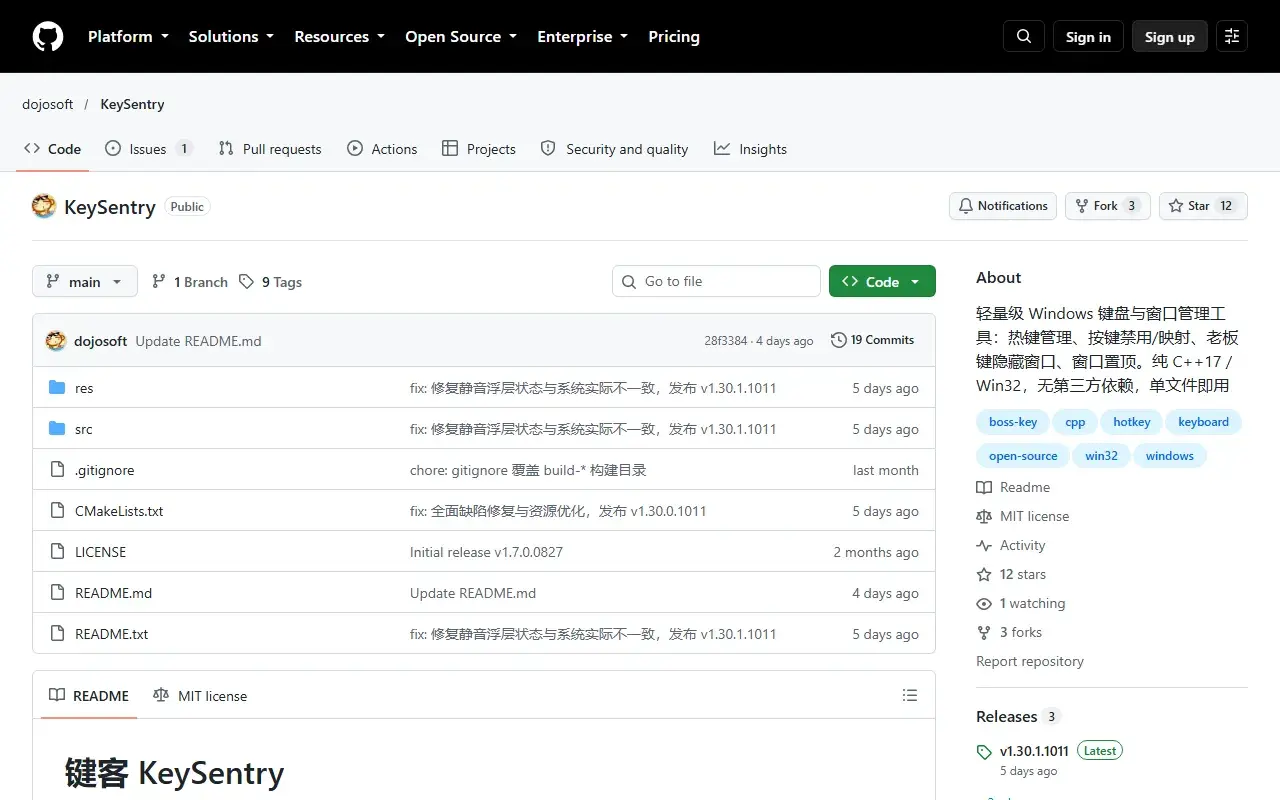Image resolution: width=1280 pixels, height=800 pixels.
Task: Click the Sign in button
Action: 1088,37
